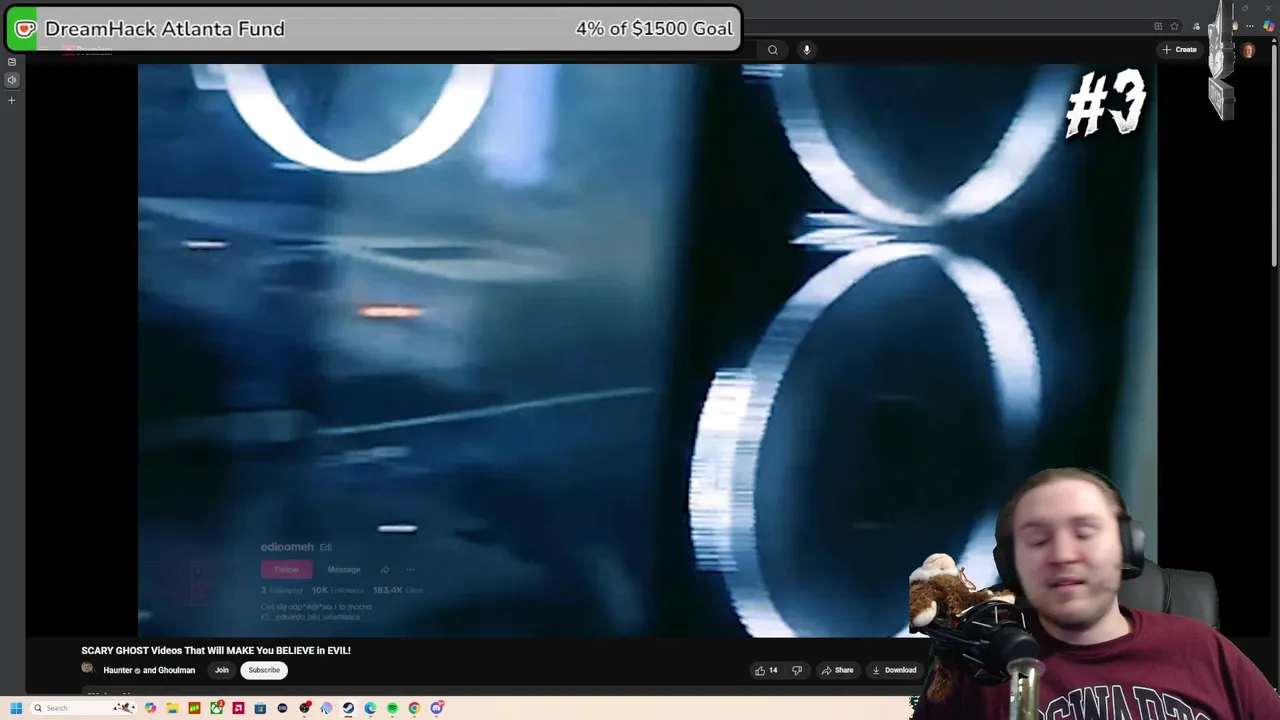Open the browser split screen icon

pyautogui.click(x=1158, y=26)
